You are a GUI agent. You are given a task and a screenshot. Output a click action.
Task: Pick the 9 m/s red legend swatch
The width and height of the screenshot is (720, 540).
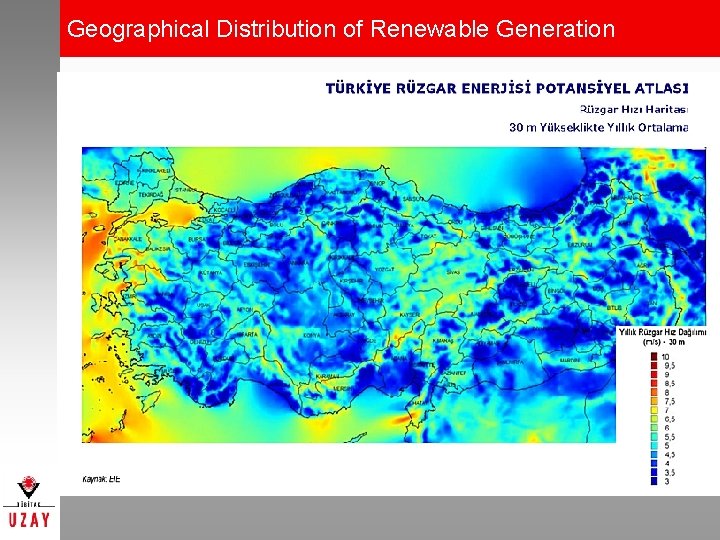point(654,375)
